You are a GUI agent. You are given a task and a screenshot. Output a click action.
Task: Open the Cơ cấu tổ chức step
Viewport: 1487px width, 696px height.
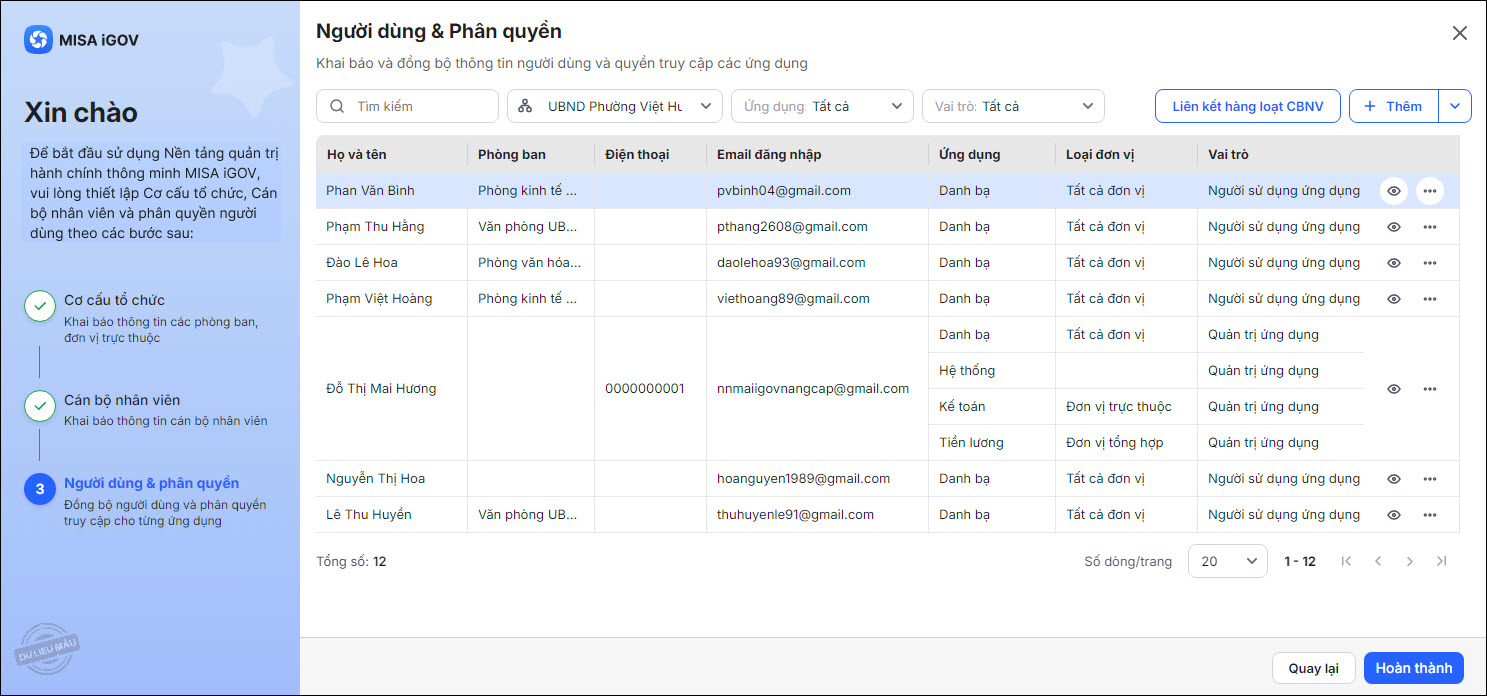(x=114, y=300)
